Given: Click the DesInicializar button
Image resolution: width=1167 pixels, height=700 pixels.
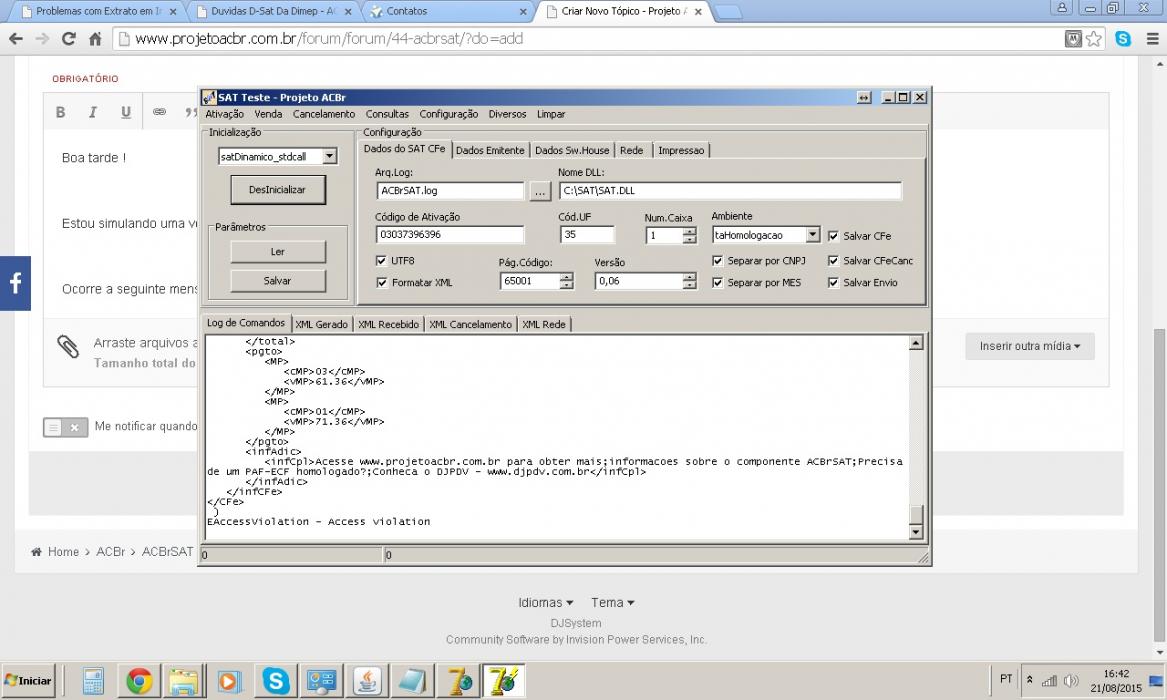Looking at the screenshot, I should tap(278, 190).
